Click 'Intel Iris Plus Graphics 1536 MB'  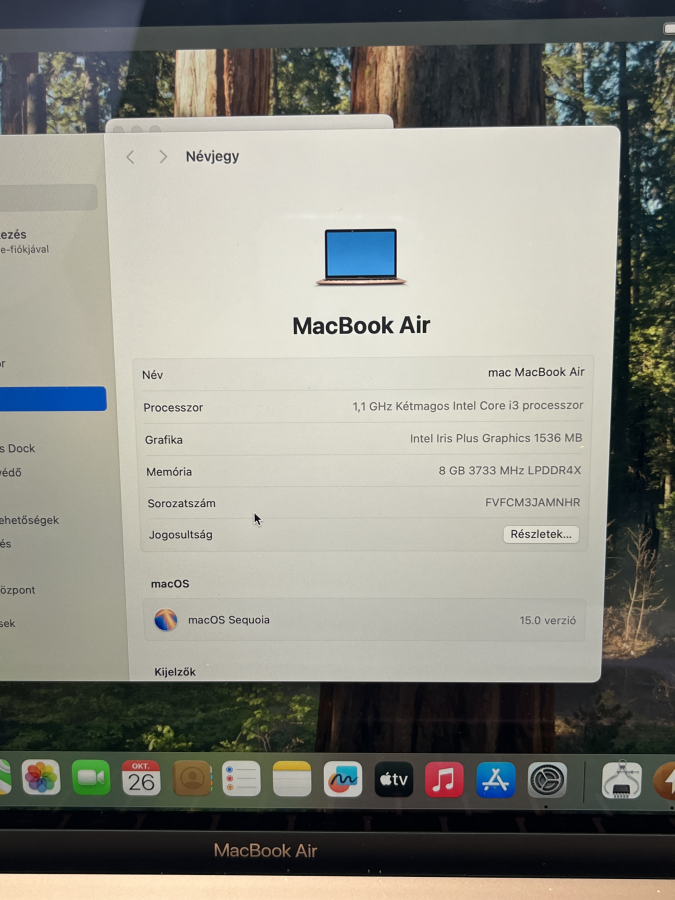tap(496, 438)
